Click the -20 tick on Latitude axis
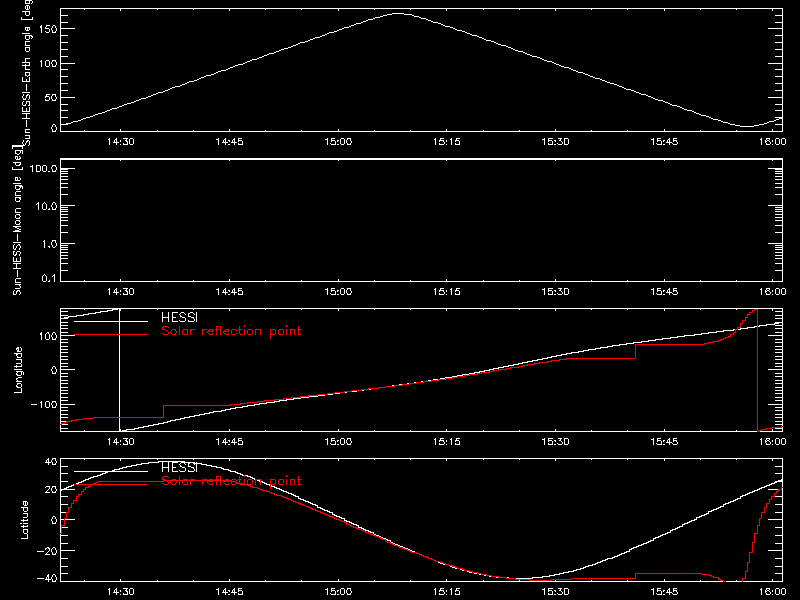 click(47, 551)
